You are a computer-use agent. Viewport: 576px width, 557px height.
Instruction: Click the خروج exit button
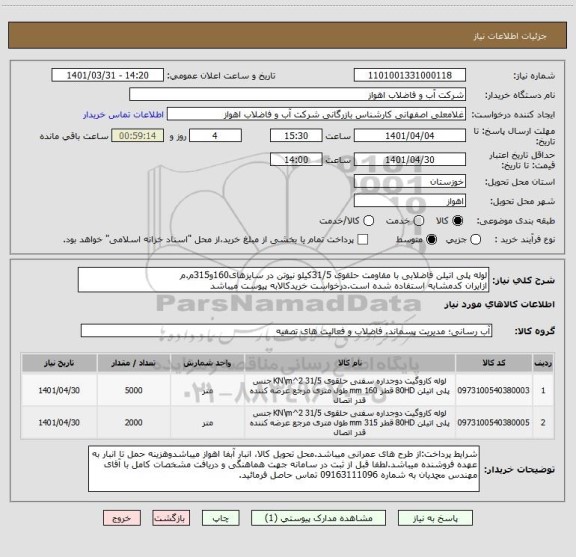tap(122, 518)
